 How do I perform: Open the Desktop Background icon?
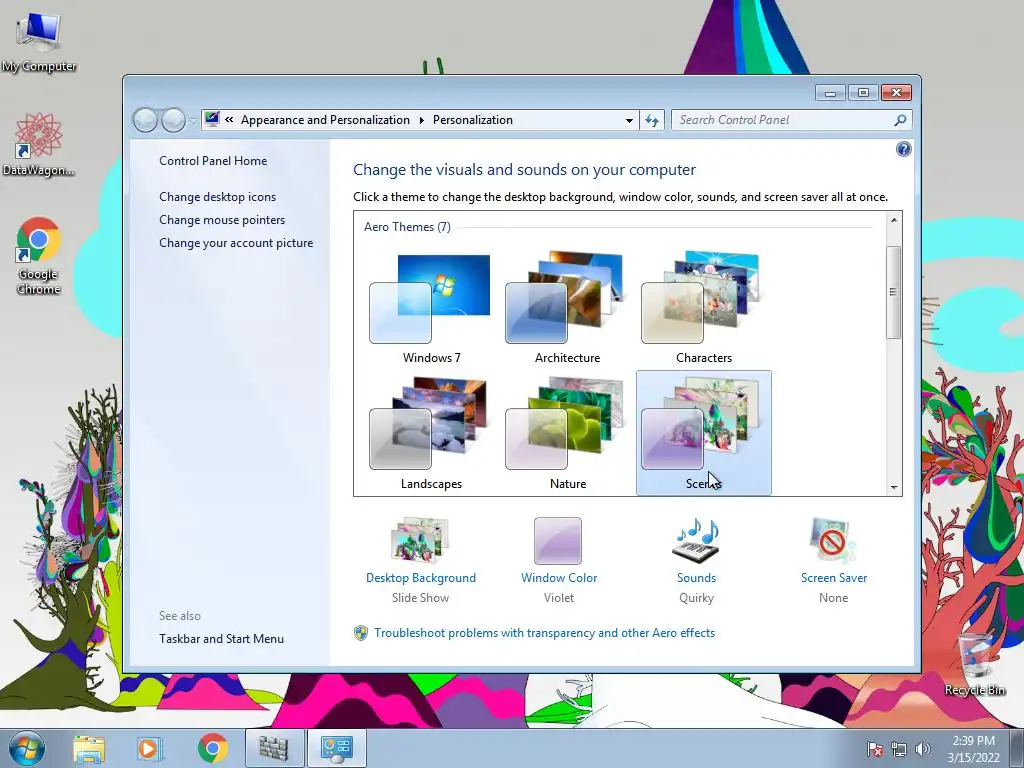click(x=420, y=540)
